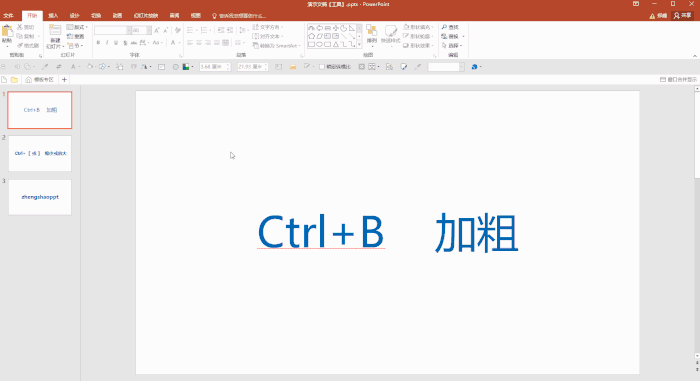Collapse the ribbon with the chevron
This screenshot has height=381, width=700.
click(x=695, y=56)
